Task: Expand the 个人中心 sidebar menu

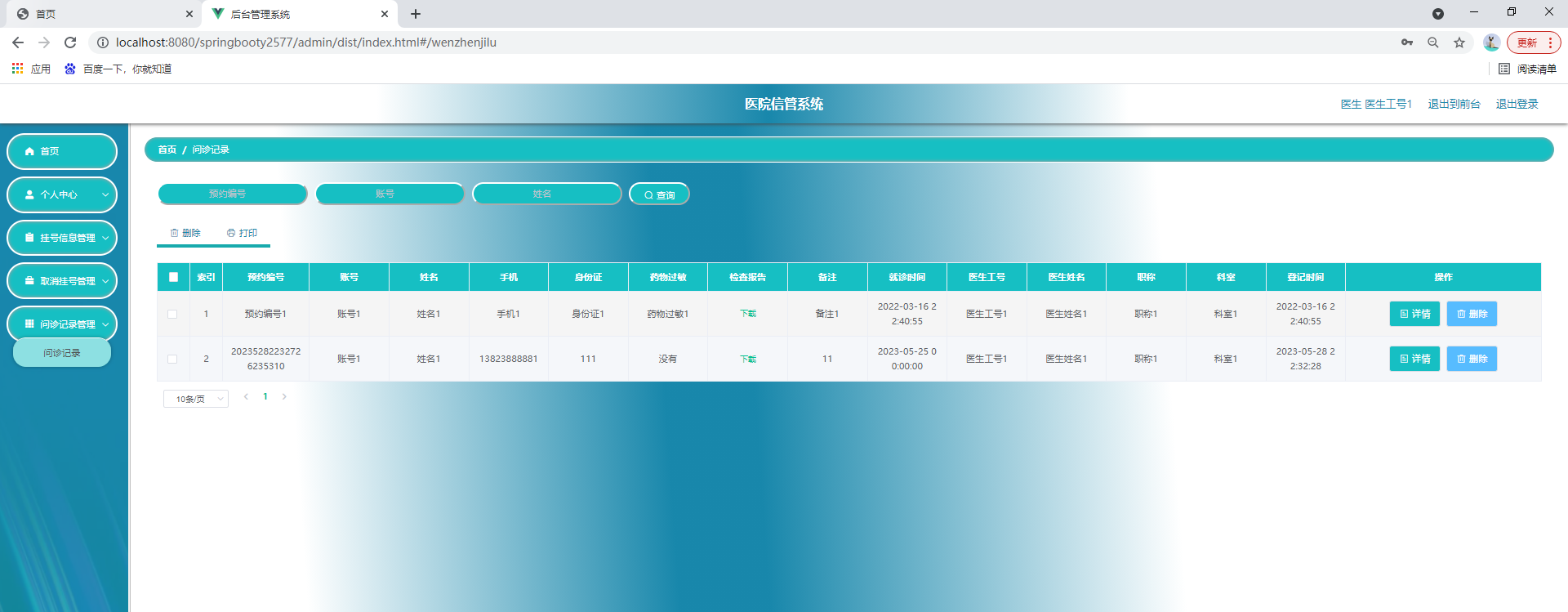Action: tap(62, 194)
